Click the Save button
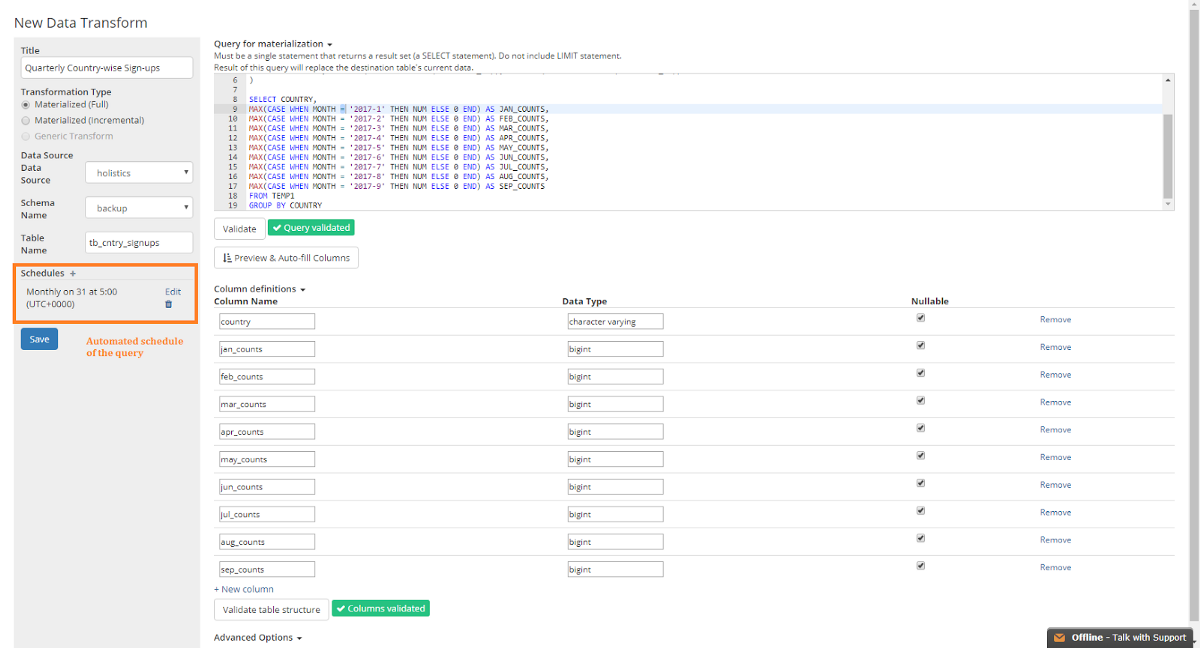1200x648 pixels. click(39, 339)
